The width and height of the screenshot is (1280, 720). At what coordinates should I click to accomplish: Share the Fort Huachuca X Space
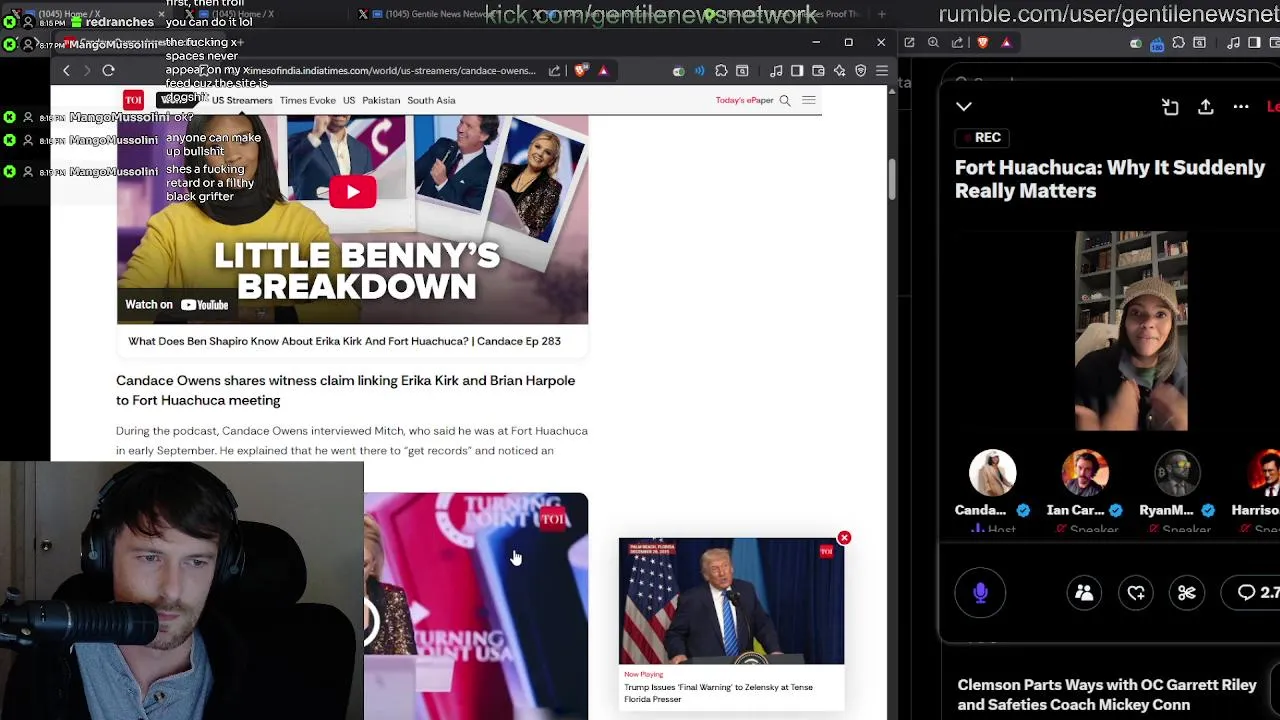click(x=1206, y=107)
